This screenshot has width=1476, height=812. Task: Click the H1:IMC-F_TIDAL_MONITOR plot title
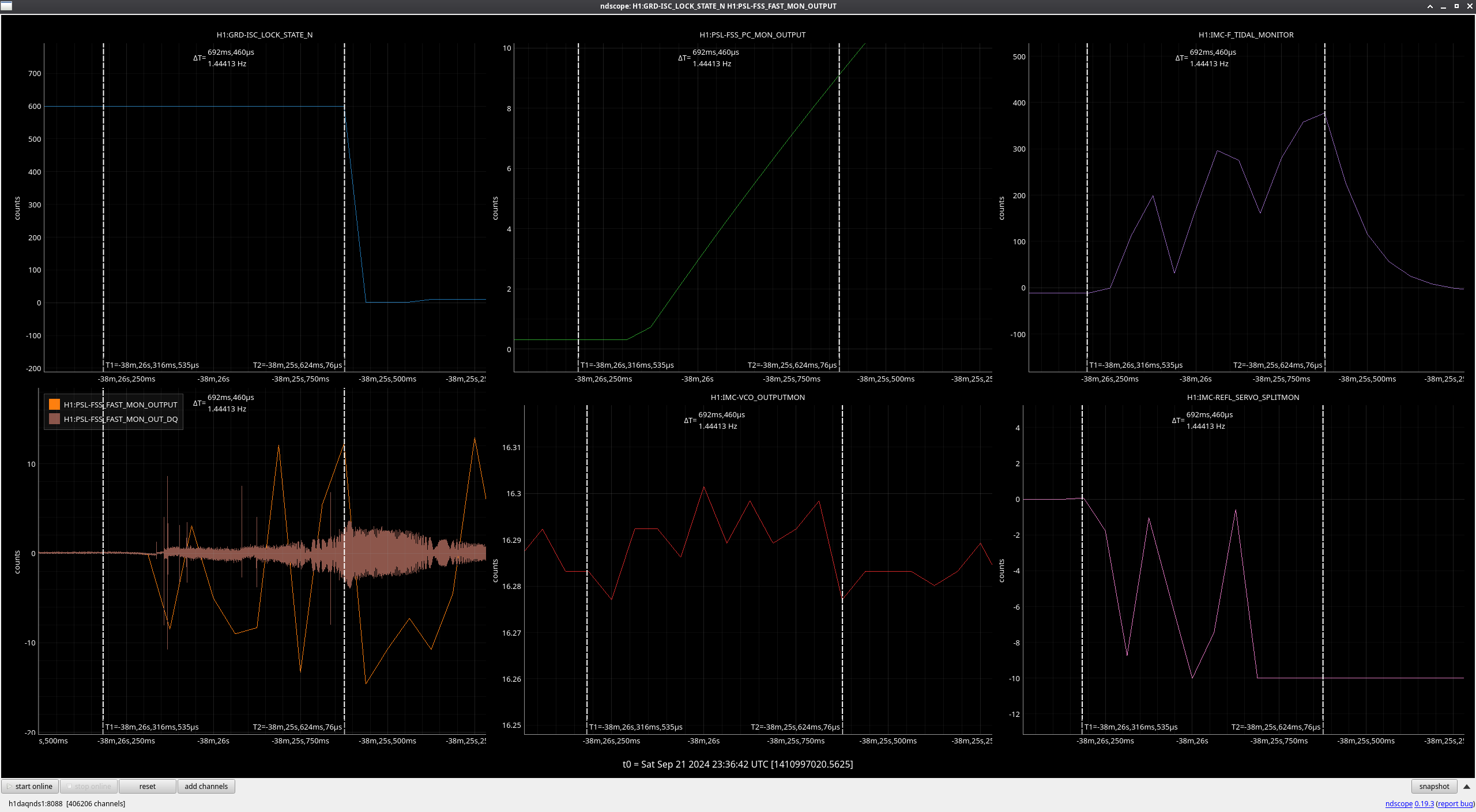coord(1246,35)
